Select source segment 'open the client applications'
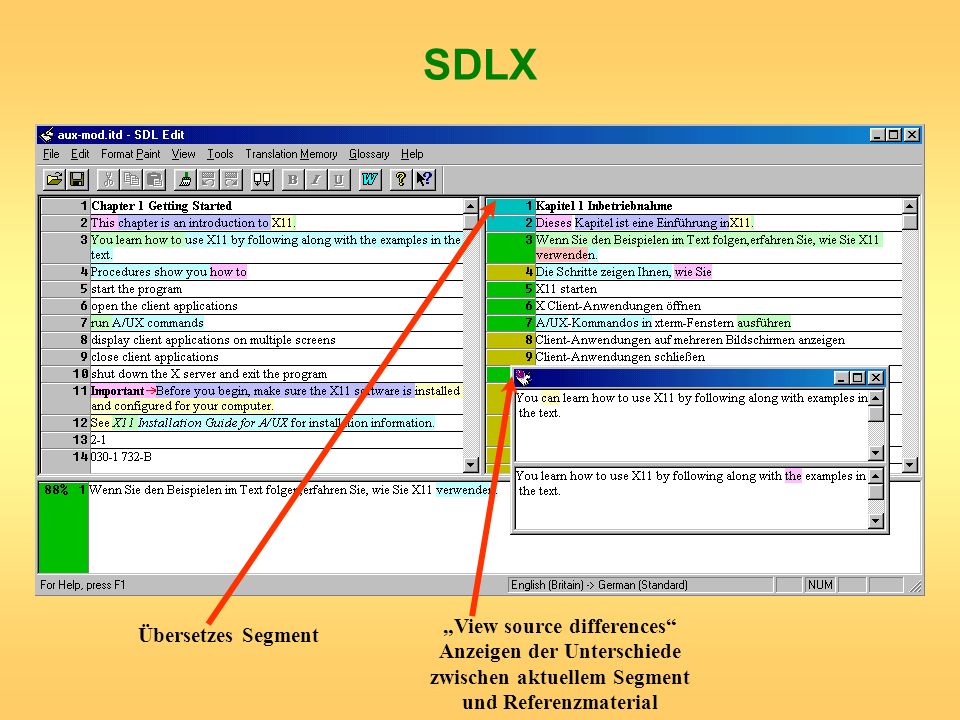Viewport: 960px width, 720px height. click(277, 306)
